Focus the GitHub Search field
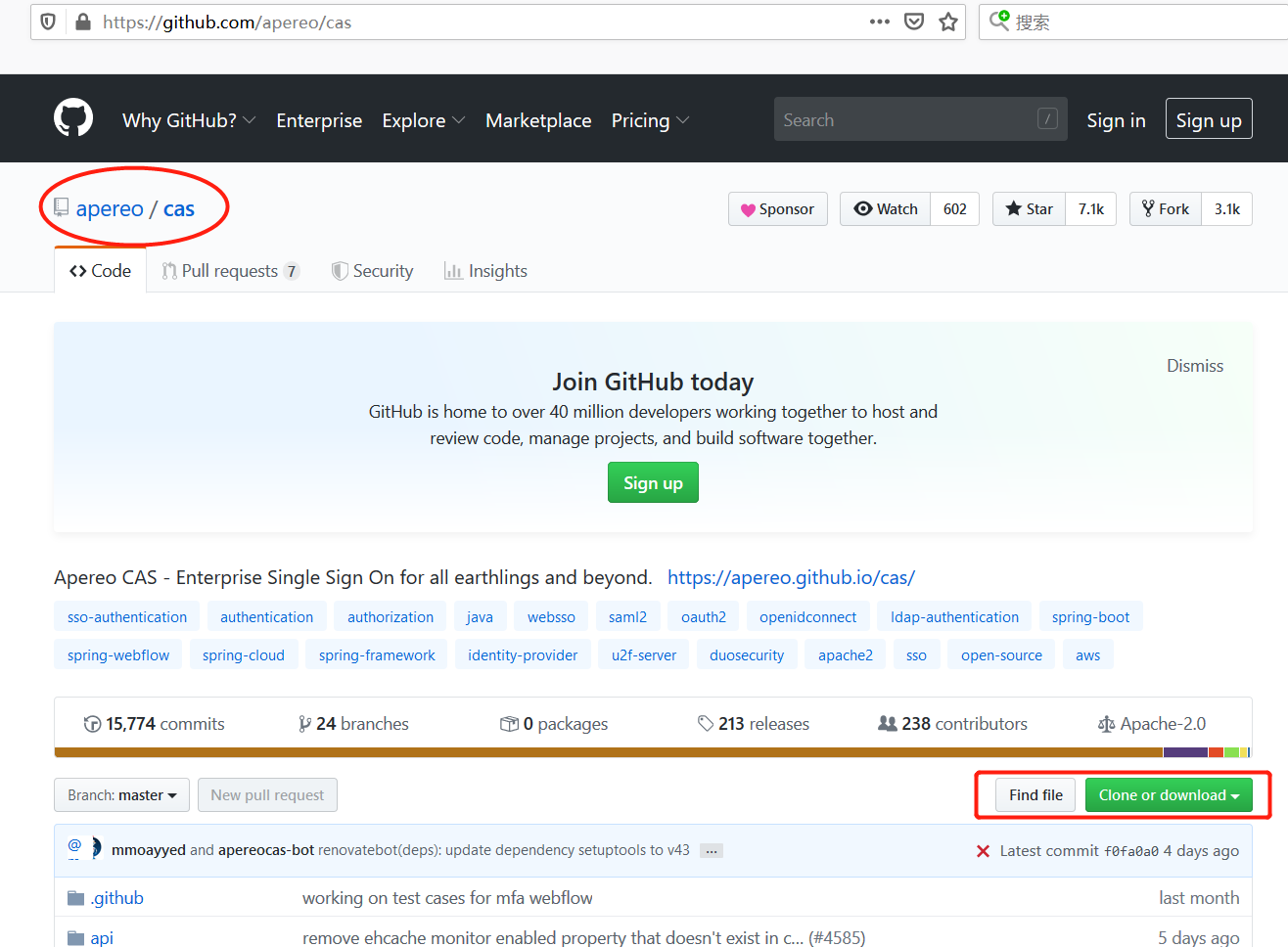Viewport: 1288px width, 947px height. pos(920,119)
